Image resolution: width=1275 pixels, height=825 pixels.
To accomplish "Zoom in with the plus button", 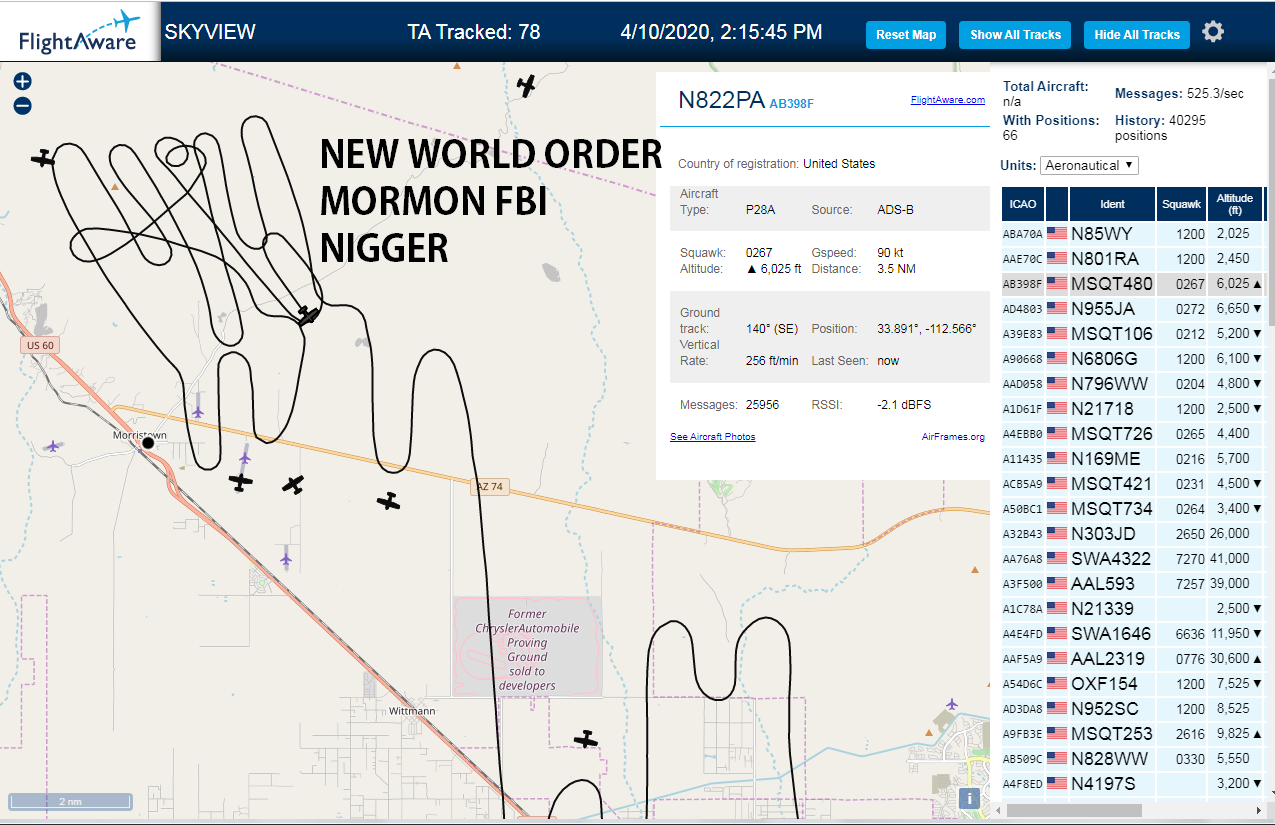I will [22, 82].
